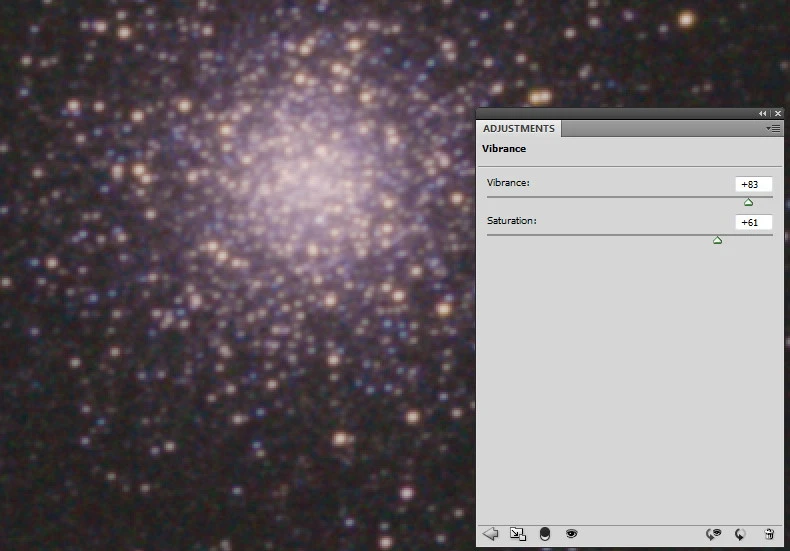Reset Vibrance adjustment to defaults

click(740, 535)
